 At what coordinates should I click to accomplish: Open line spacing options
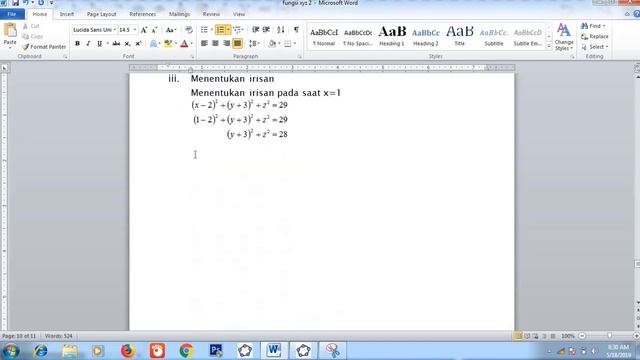[254, 43]
